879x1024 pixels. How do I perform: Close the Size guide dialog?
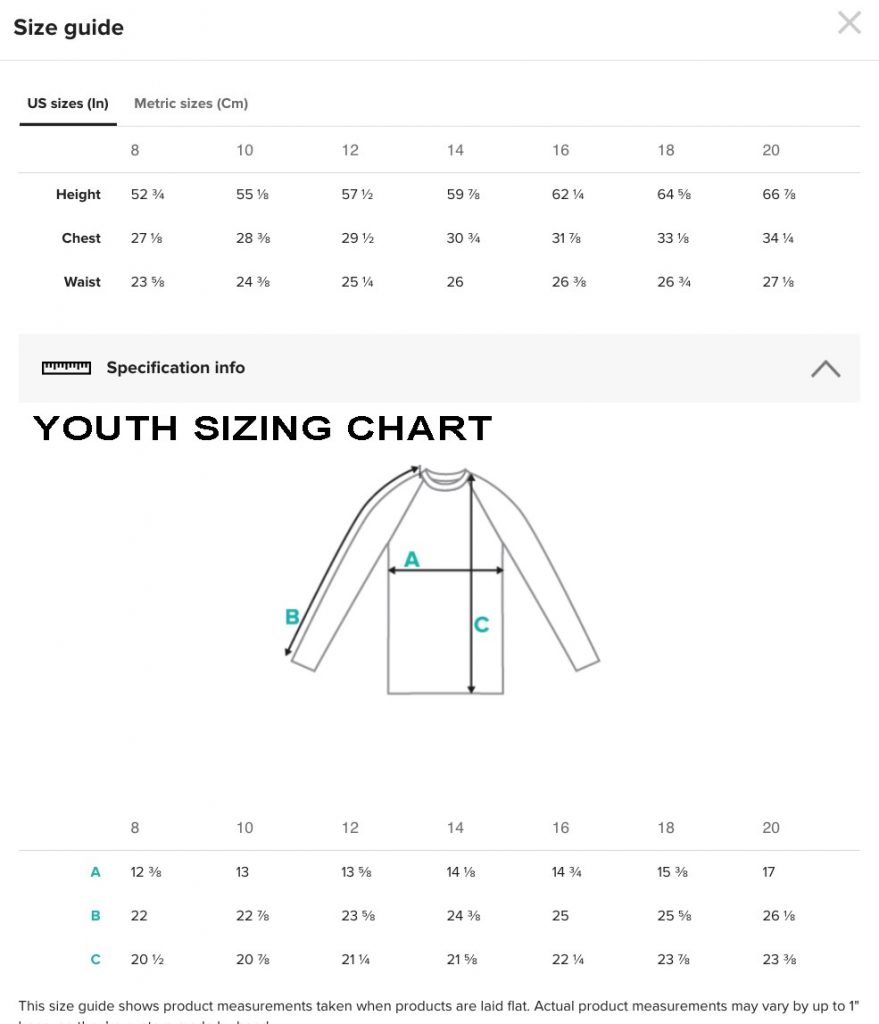click(x=849, y=22)
